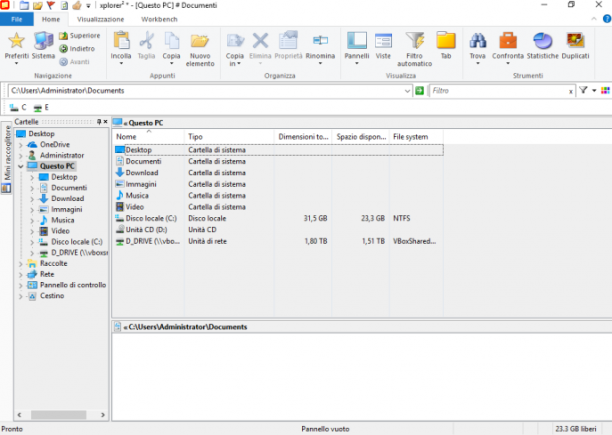Activate the Filtro automatico funnel icon
Screen dimensions: 612x435
point(415,40)
